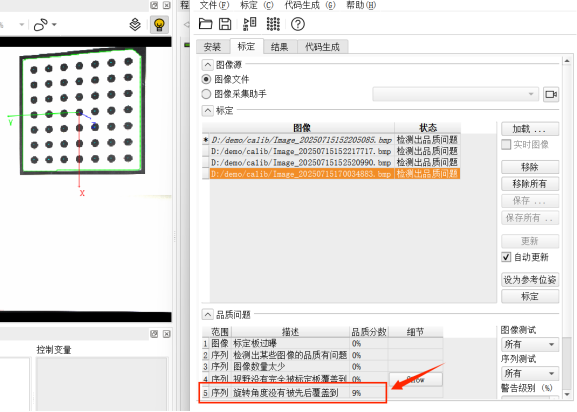The height and width of the screenshot is (412, 577).
Task: Click the save floppy disk toolbar icon
Action: (x=225, y=24)
